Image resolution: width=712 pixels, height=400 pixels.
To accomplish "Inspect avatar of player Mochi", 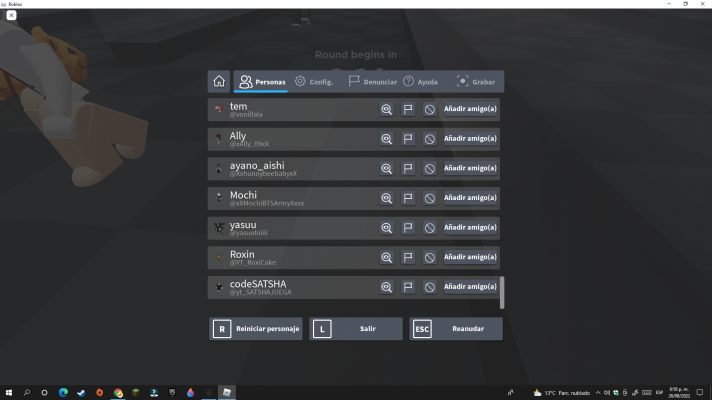I will pos(386,198).
